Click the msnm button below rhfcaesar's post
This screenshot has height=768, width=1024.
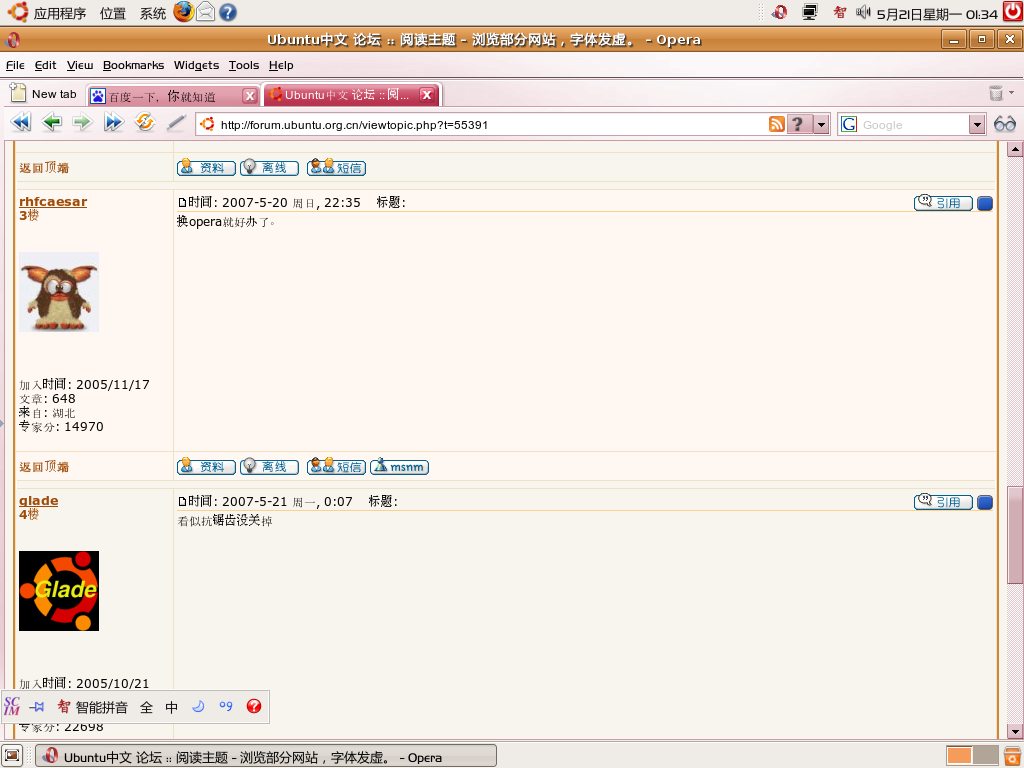coord(399,467)
